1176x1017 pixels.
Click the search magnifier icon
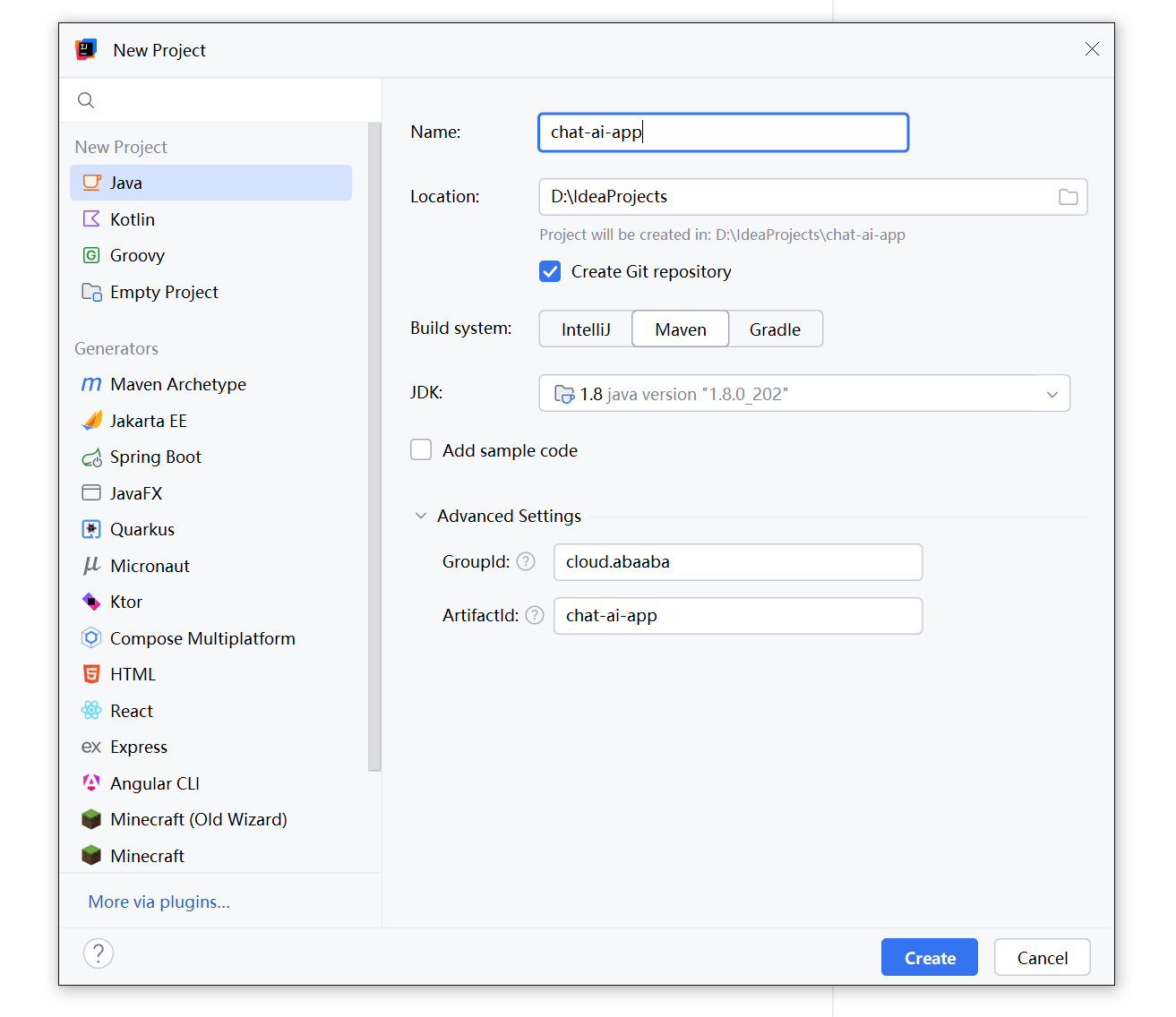(x=86, y=100)
